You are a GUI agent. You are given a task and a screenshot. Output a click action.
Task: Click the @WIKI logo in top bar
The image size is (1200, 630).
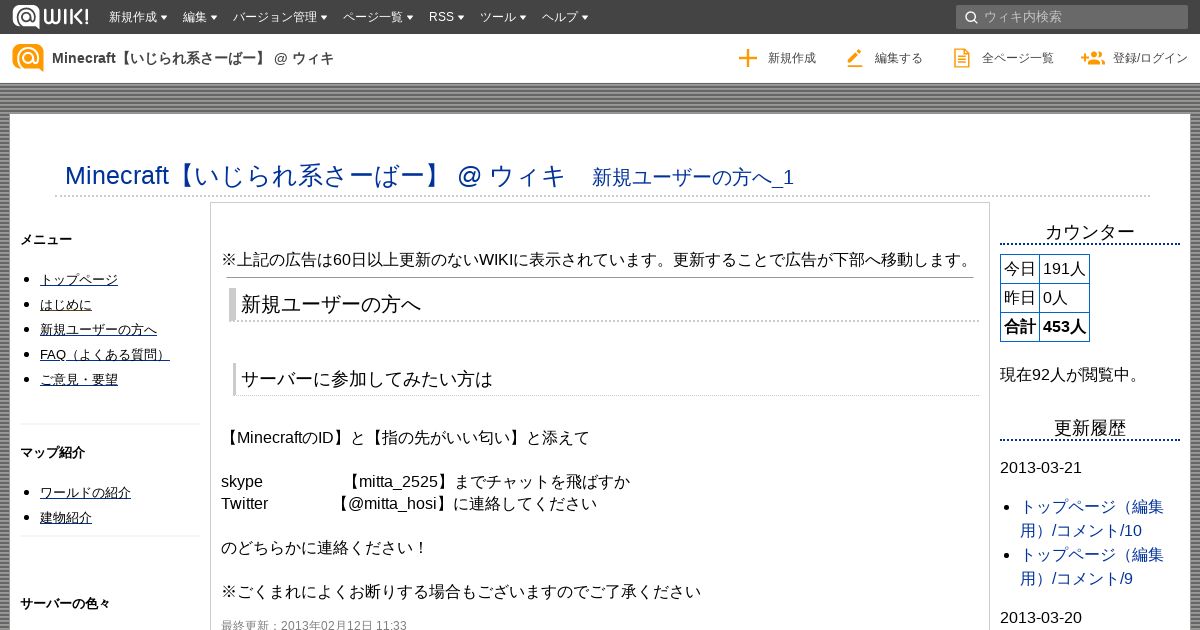[50, 16]
